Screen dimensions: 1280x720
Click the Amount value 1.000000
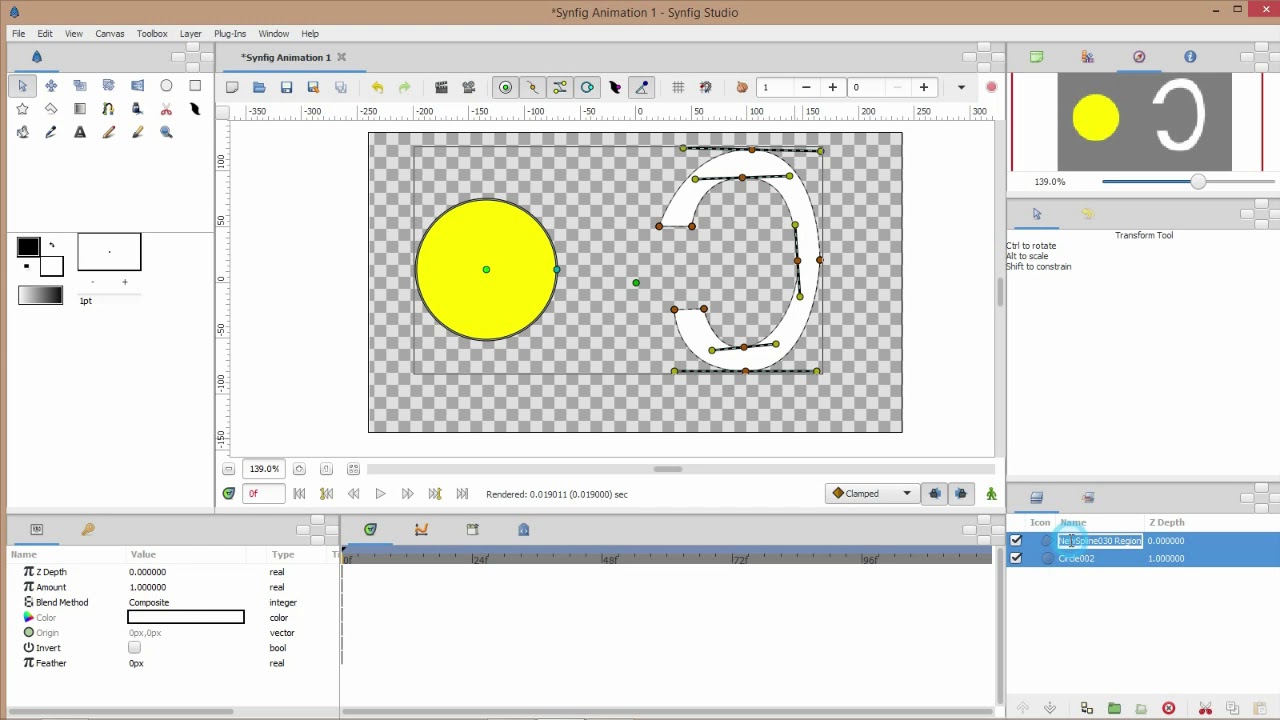pos(148,587)
